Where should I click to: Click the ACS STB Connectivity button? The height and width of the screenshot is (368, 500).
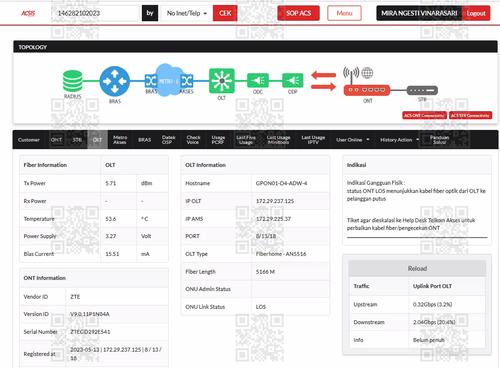click(x=470, y=115)
